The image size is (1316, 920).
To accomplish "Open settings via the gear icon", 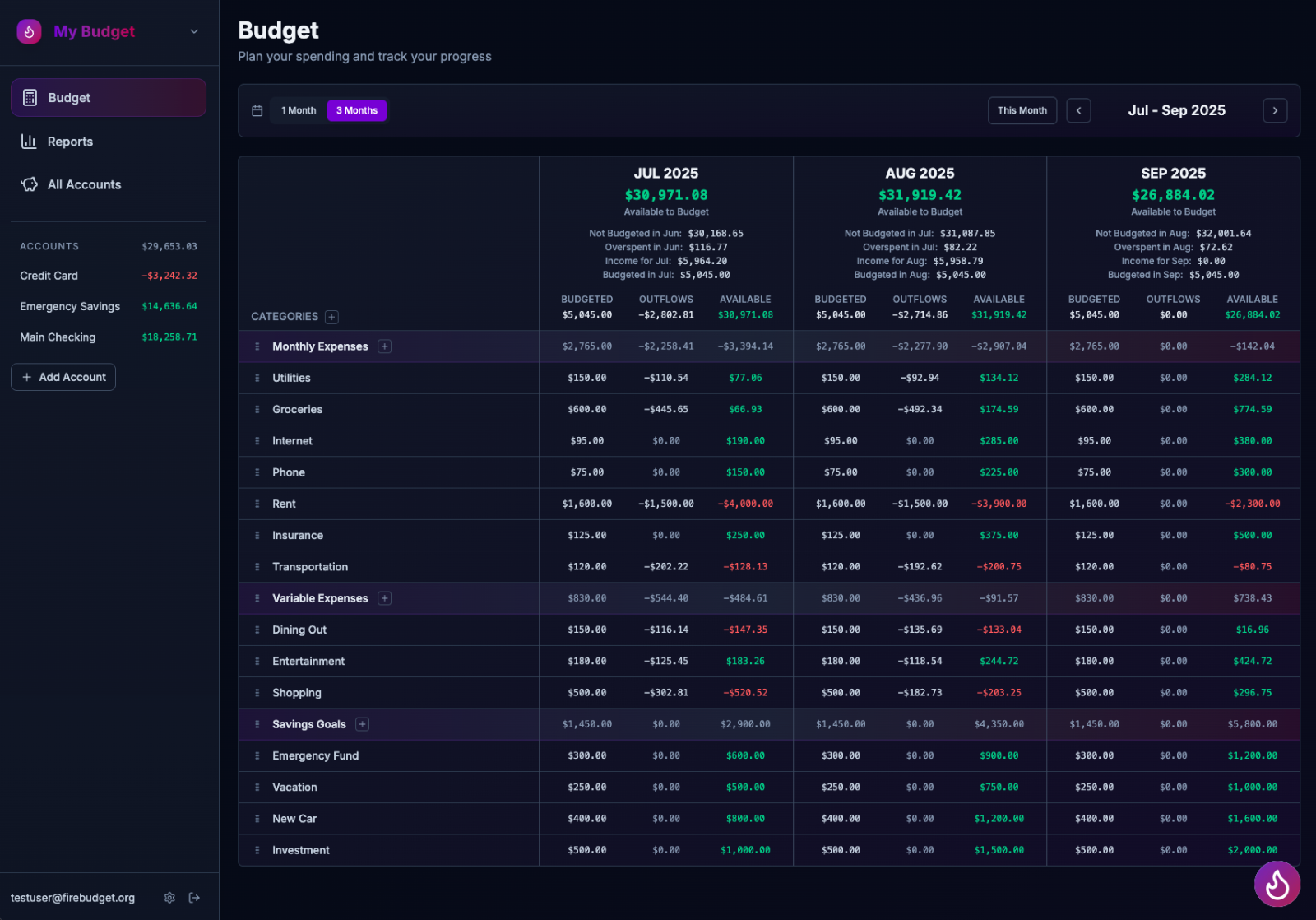I will point(169,897).
